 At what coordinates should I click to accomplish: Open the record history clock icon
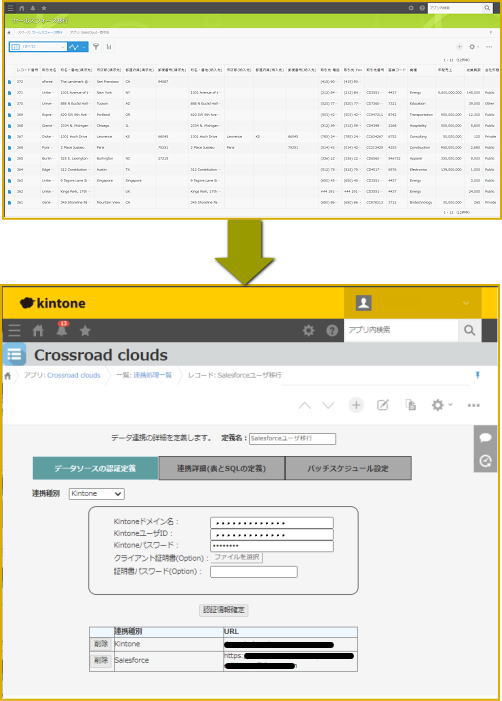pos(485,461)
